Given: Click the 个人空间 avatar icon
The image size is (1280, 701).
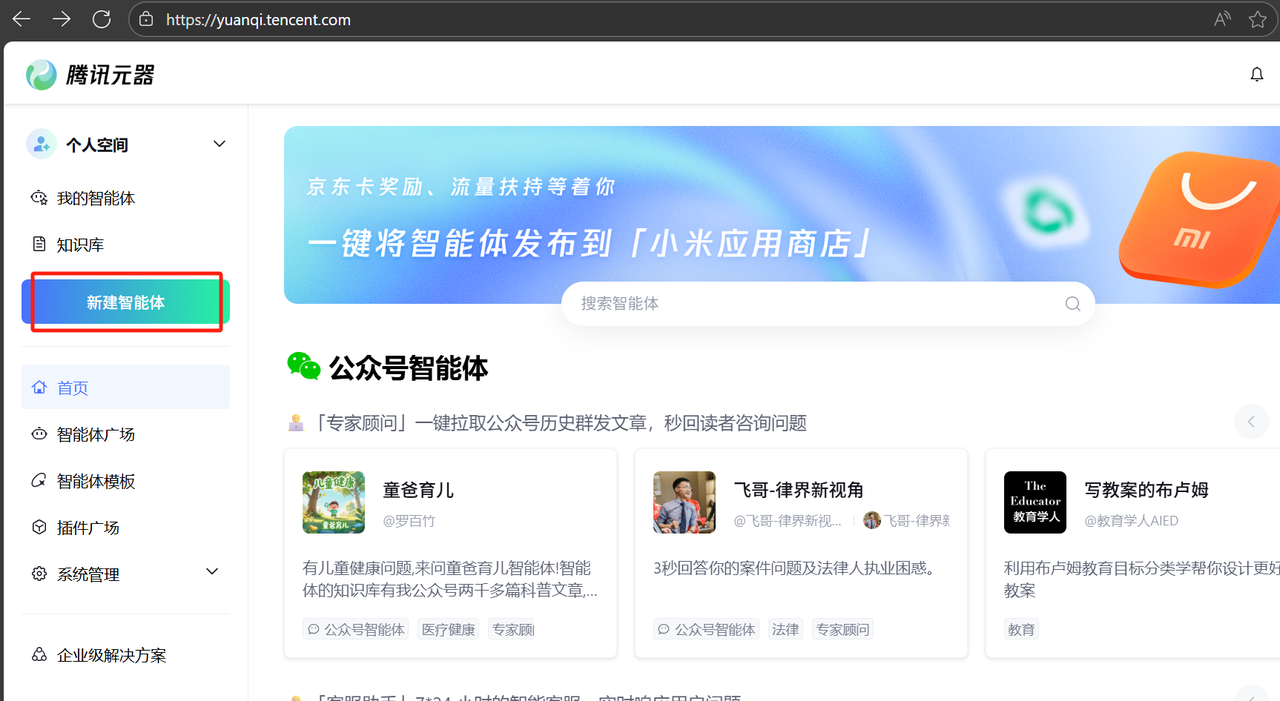Looking at the screenshot, I should pyautogui.click(x=41, y=144).
